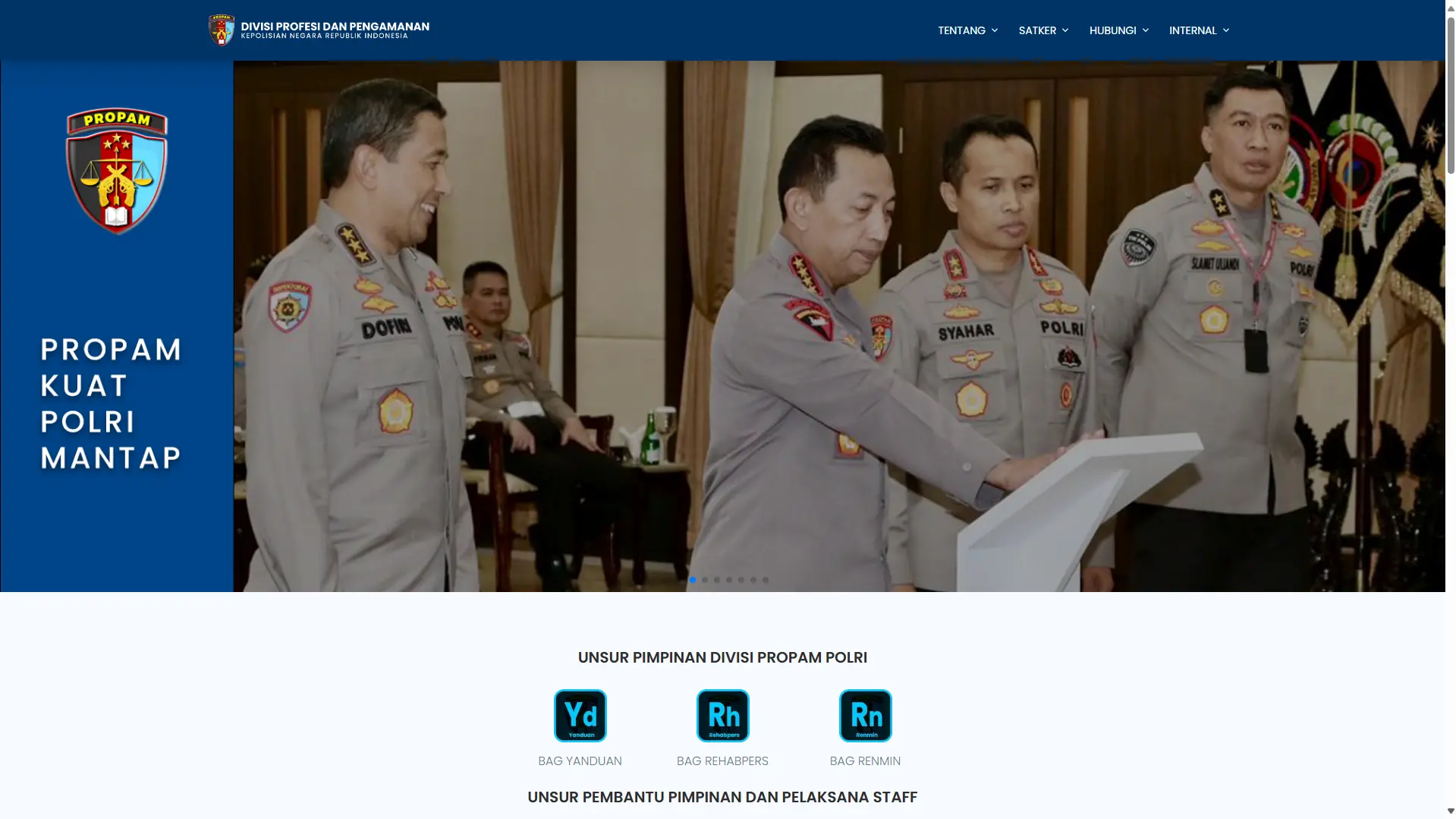Open the BAG RENMIN page
Screen dimensions: 1456x819
click(865, 761)
